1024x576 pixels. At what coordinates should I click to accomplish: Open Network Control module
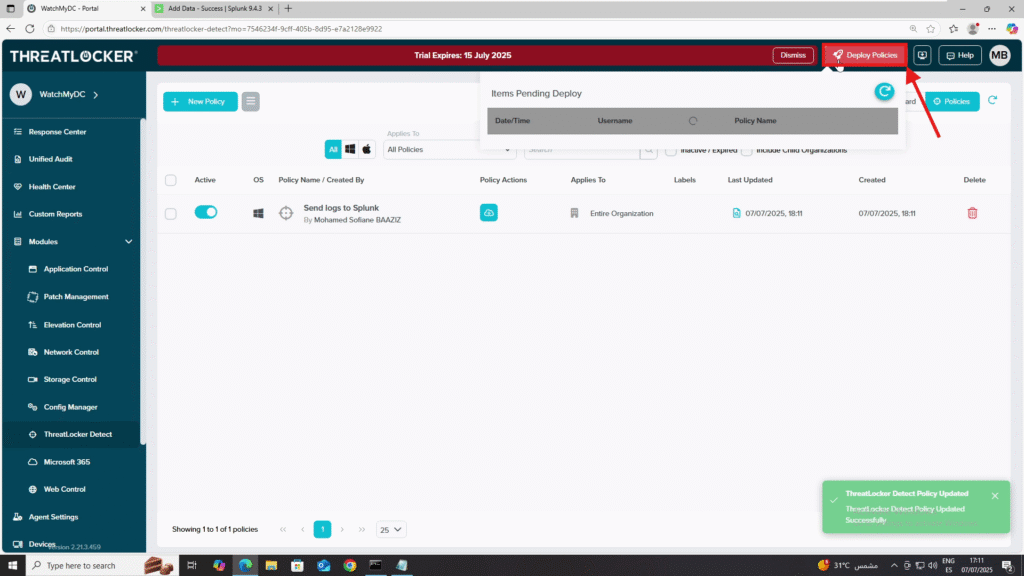[x=71, y=352]
